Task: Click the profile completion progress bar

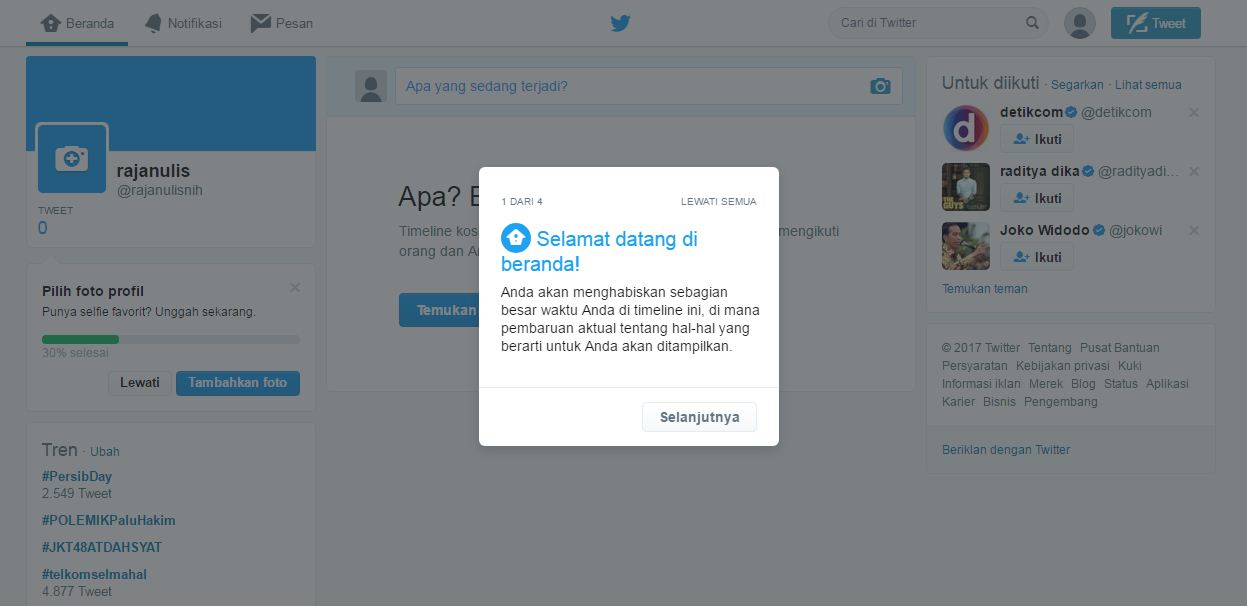Action: click(x=171, y=339)
